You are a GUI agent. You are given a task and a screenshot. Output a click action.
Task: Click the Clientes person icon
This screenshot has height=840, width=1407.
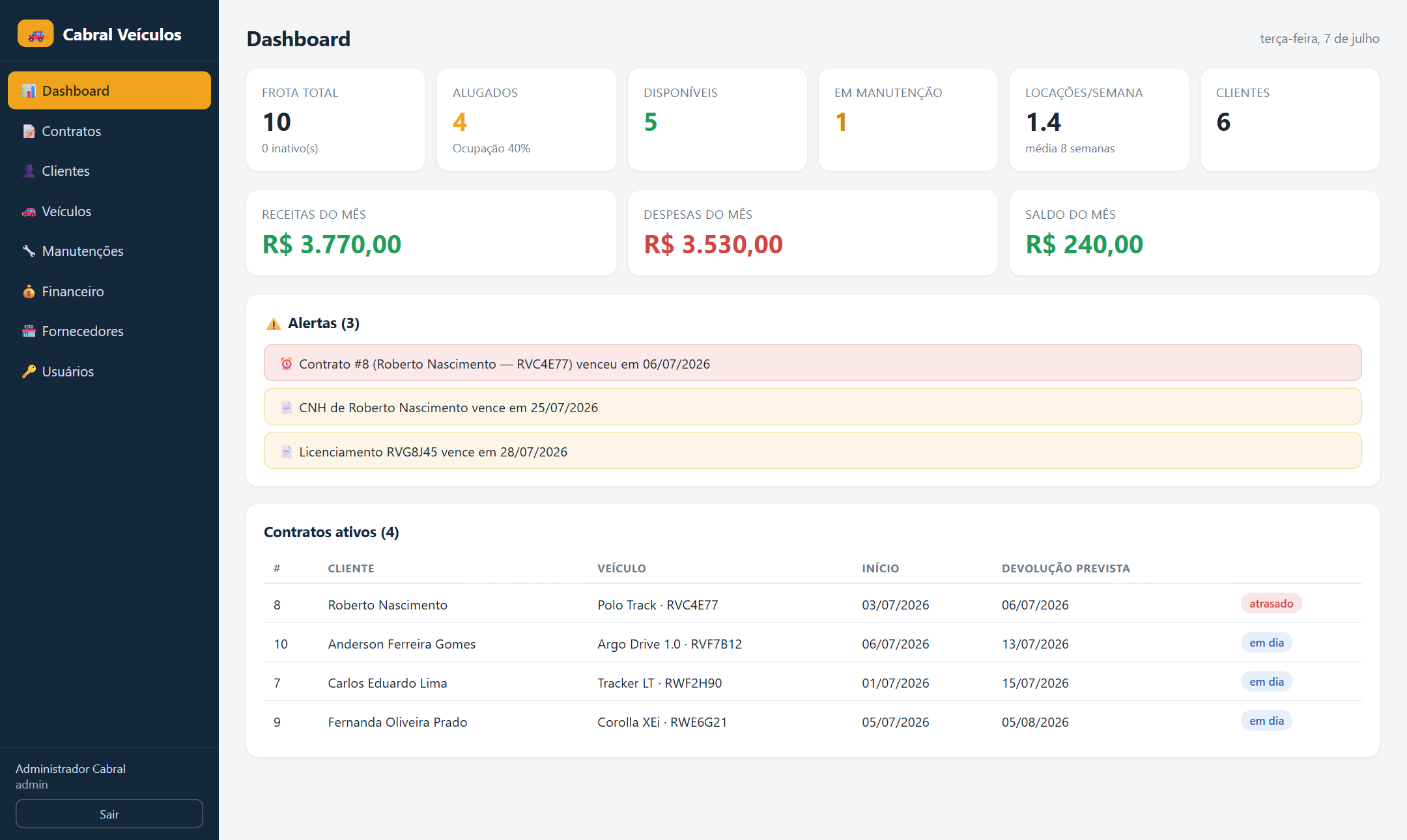click(29, 171)
